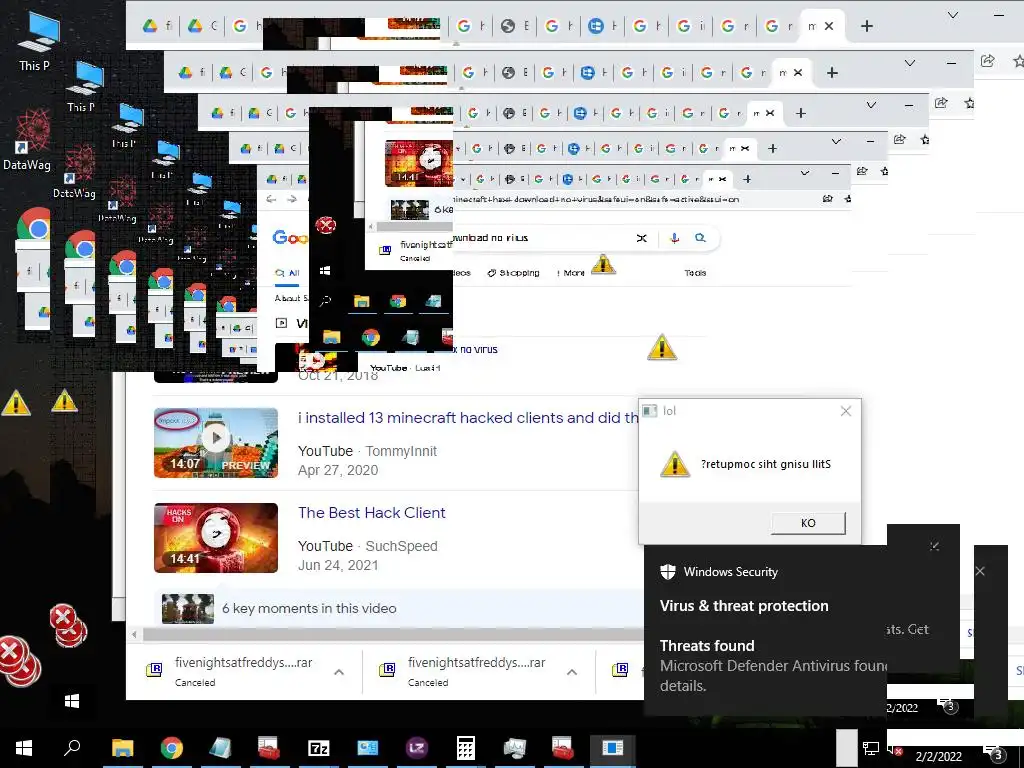The height and width of the screenshot is (768, 1024).
Task: Open tab search chevron in rearmost Chrome window
Action: (953, 15)
